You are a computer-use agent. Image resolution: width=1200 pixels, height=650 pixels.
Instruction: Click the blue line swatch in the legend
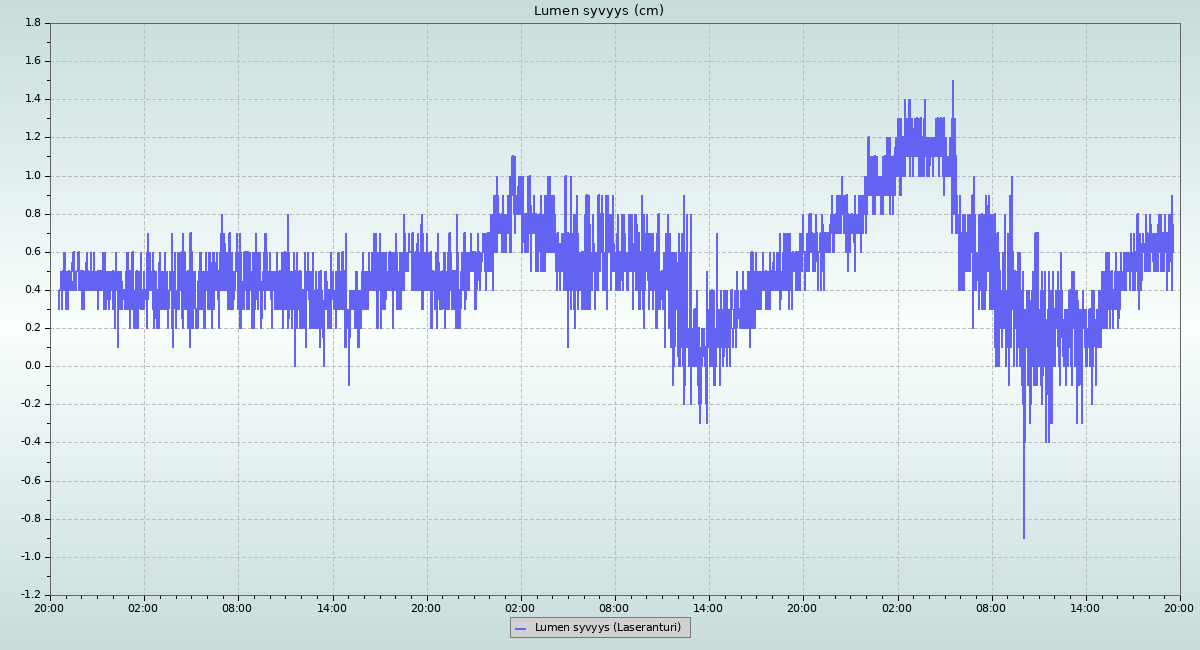pos(520,628)
